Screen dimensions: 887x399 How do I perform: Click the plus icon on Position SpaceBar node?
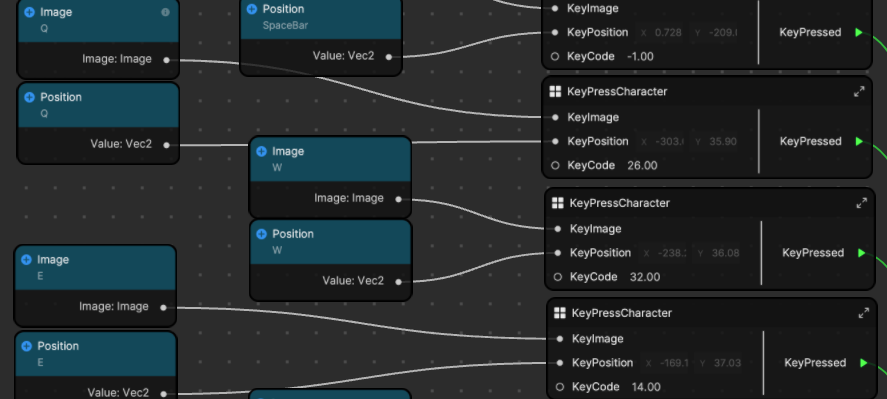[252, 9]
